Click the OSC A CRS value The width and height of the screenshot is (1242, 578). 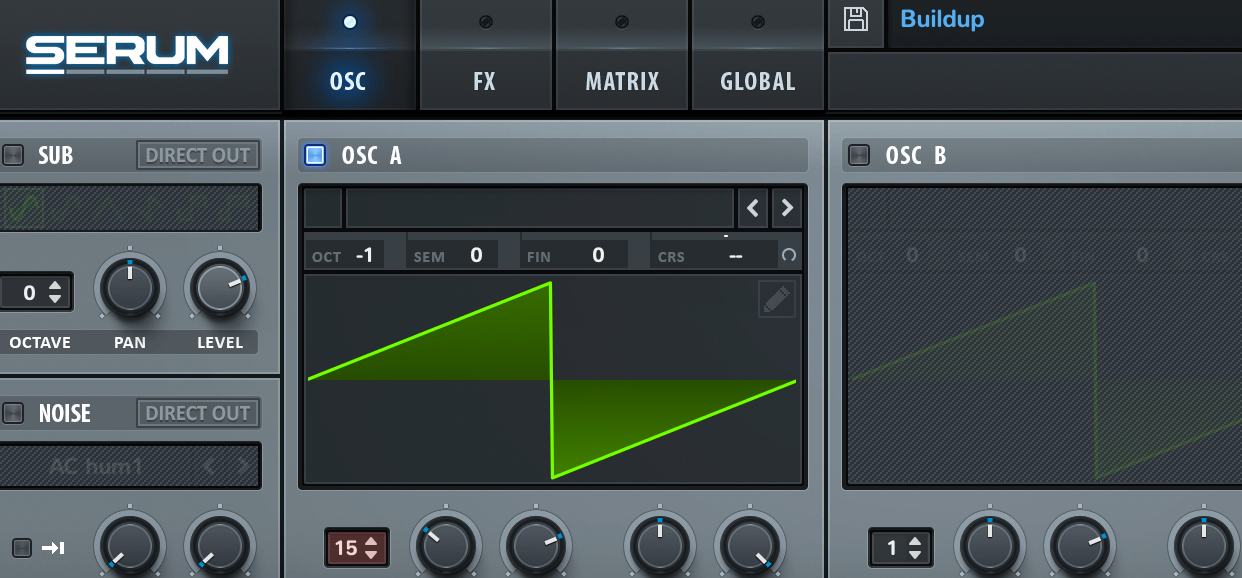(736, 255)
